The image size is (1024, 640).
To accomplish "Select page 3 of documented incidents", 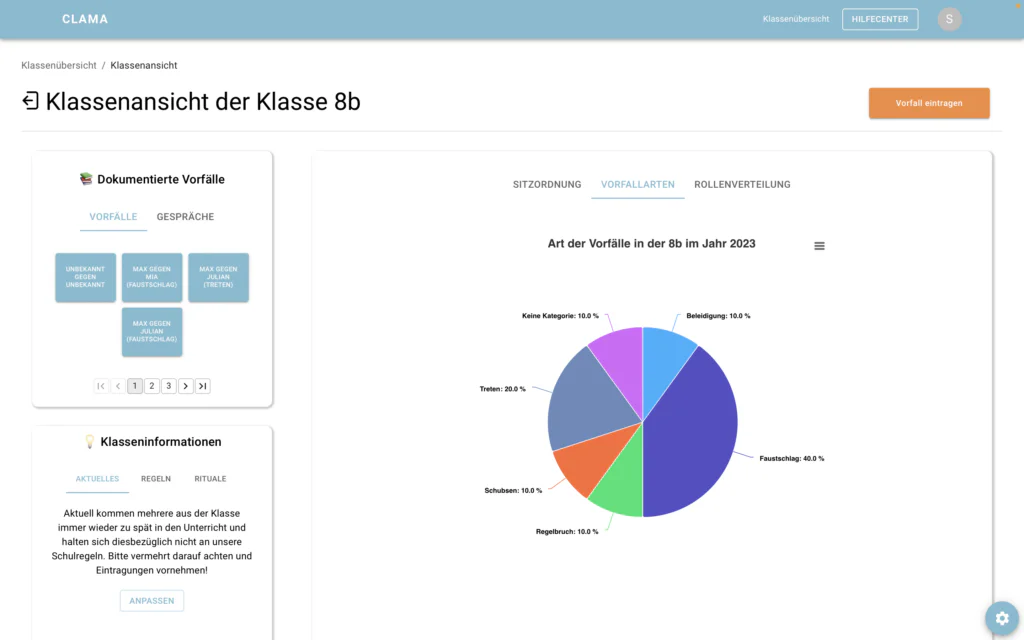I will [168, 386].
